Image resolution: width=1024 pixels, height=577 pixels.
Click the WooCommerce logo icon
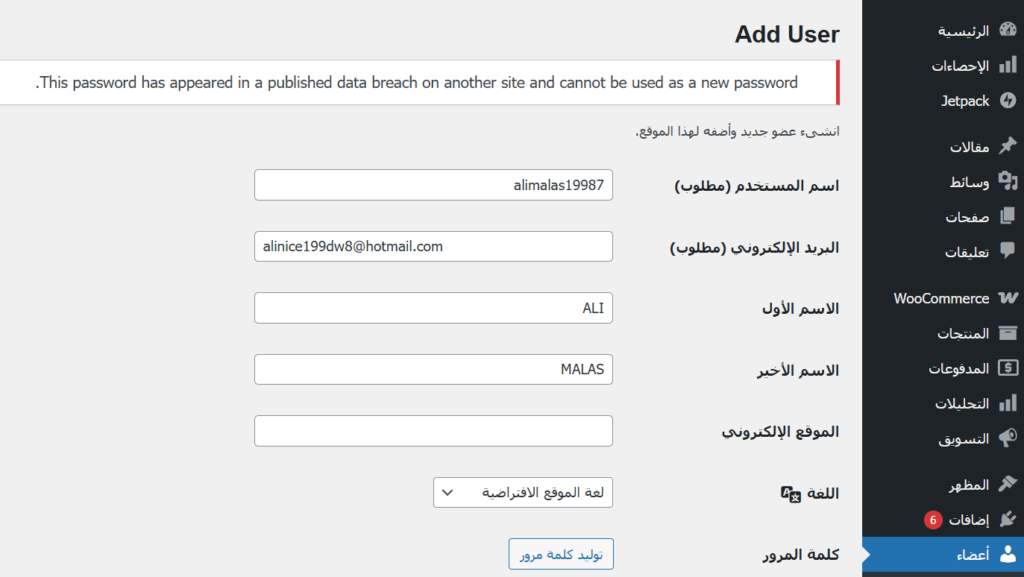click(x=1007, y=298)
